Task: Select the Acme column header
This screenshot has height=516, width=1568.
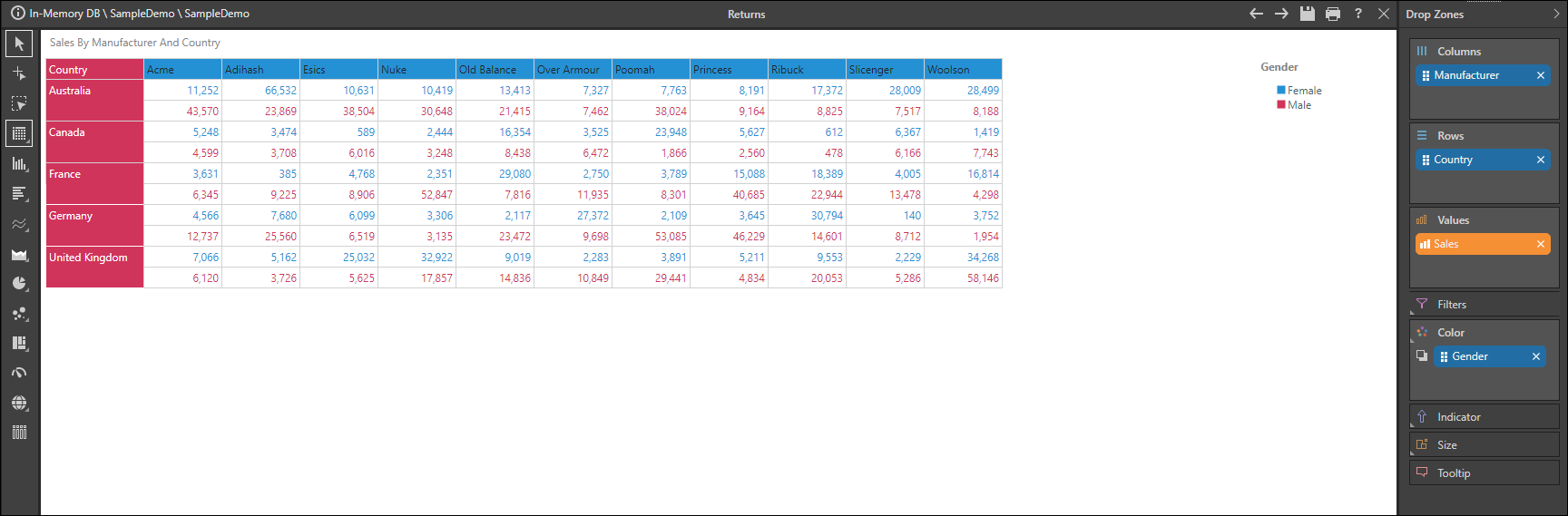Action: coord(183,70)
